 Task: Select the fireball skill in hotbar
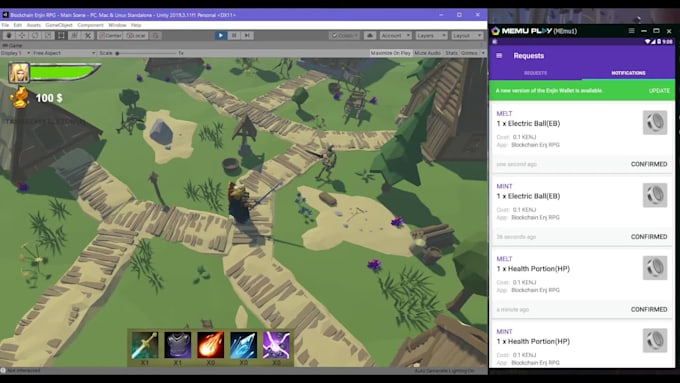[x=210, y=345]
